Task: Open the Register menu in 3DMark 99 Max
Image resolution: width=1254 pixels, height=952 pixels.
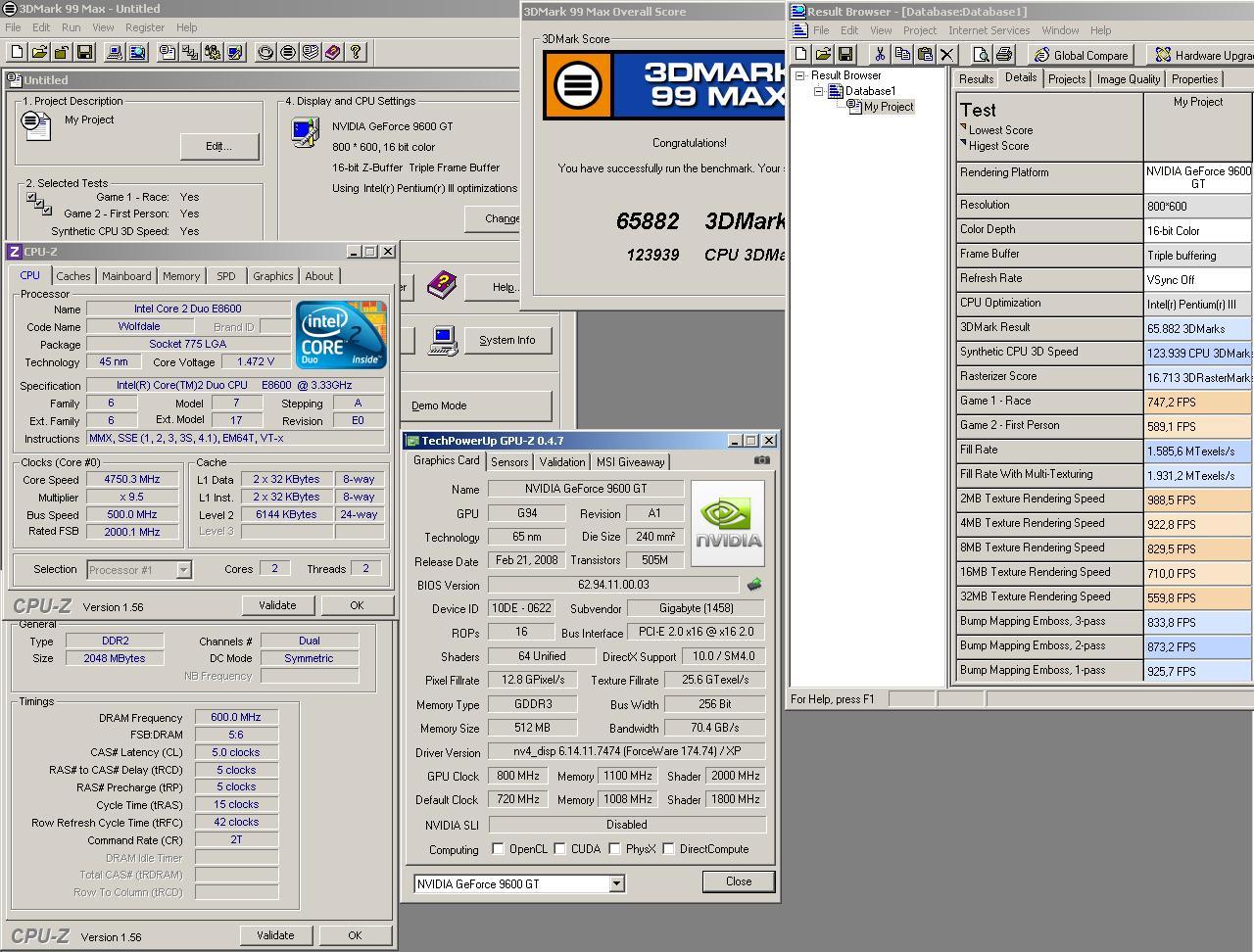Action: click(145, 27)
